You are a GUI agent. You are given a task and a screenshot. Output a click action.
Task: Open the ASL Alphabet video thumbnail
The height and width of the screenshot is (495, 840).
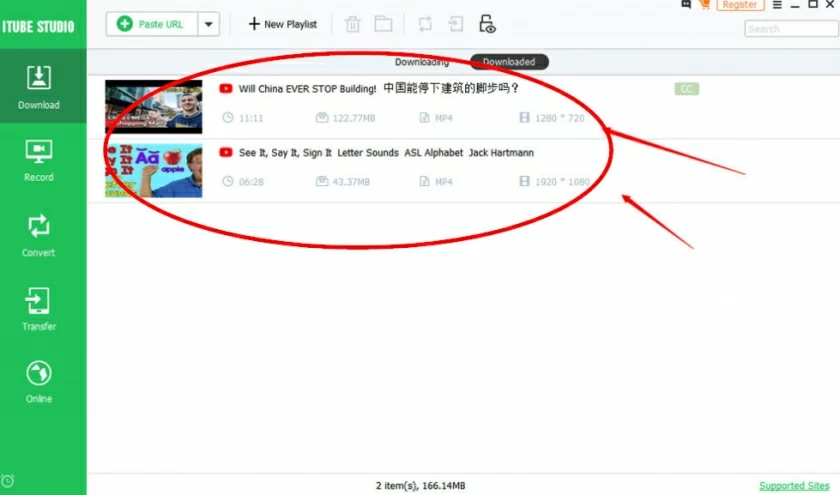[x=154, y=170]
